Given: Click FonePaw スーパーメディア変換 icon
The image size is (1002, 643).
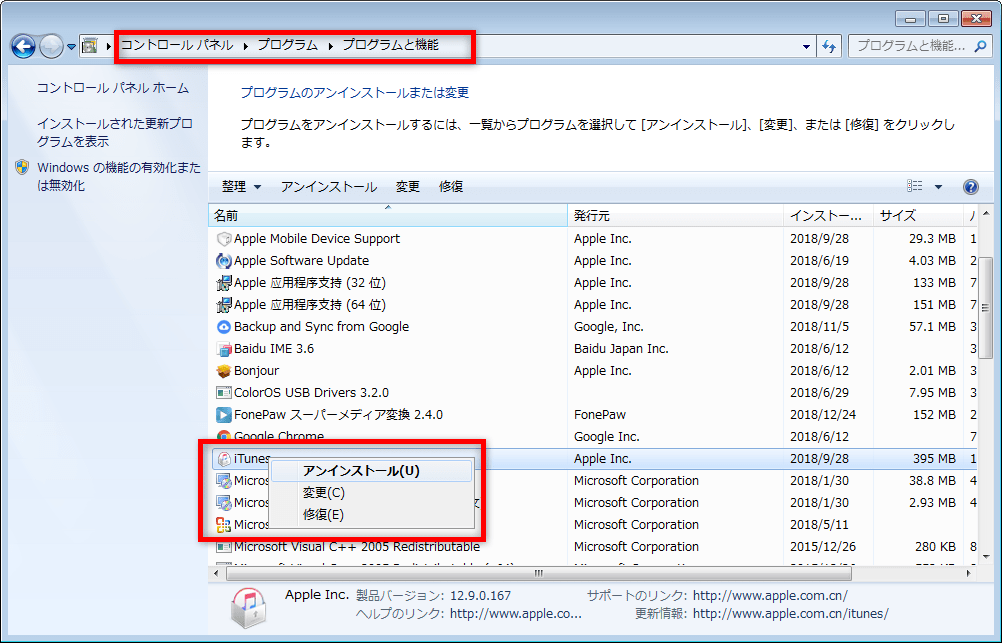Looking at the screenshot, I should coord(224,415).
